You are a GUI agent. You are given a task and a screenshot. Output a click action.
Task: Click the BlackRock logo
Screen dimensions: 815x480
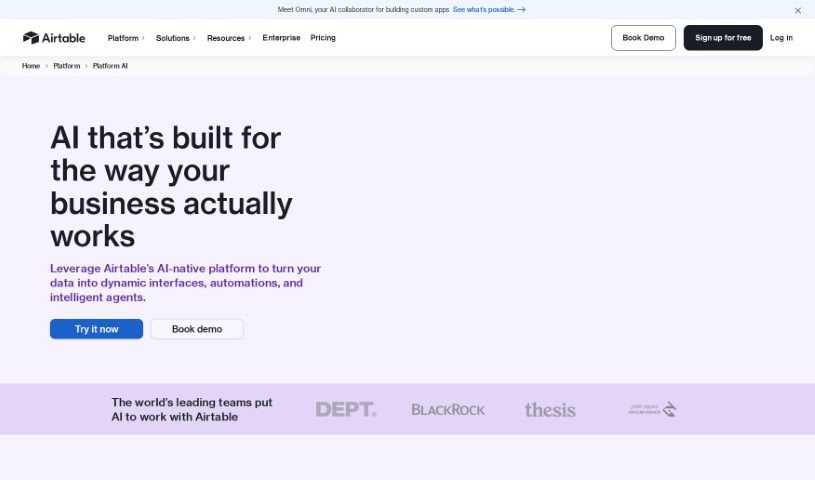pos(448,410)
